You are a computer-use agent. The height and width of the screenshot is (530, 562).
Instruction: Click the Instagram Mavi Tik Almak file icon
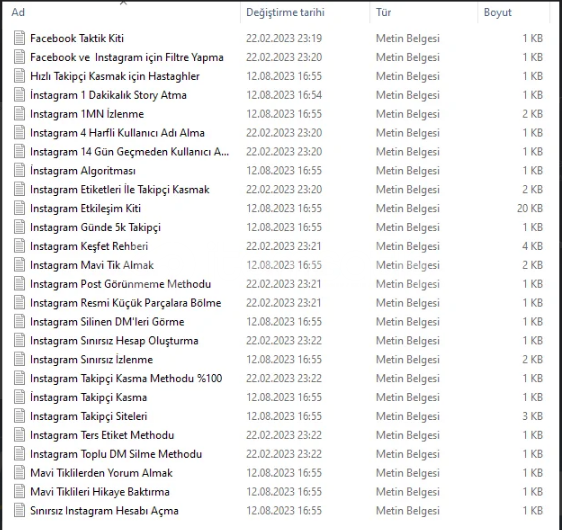pyautogui.click(x=19, y=265)
